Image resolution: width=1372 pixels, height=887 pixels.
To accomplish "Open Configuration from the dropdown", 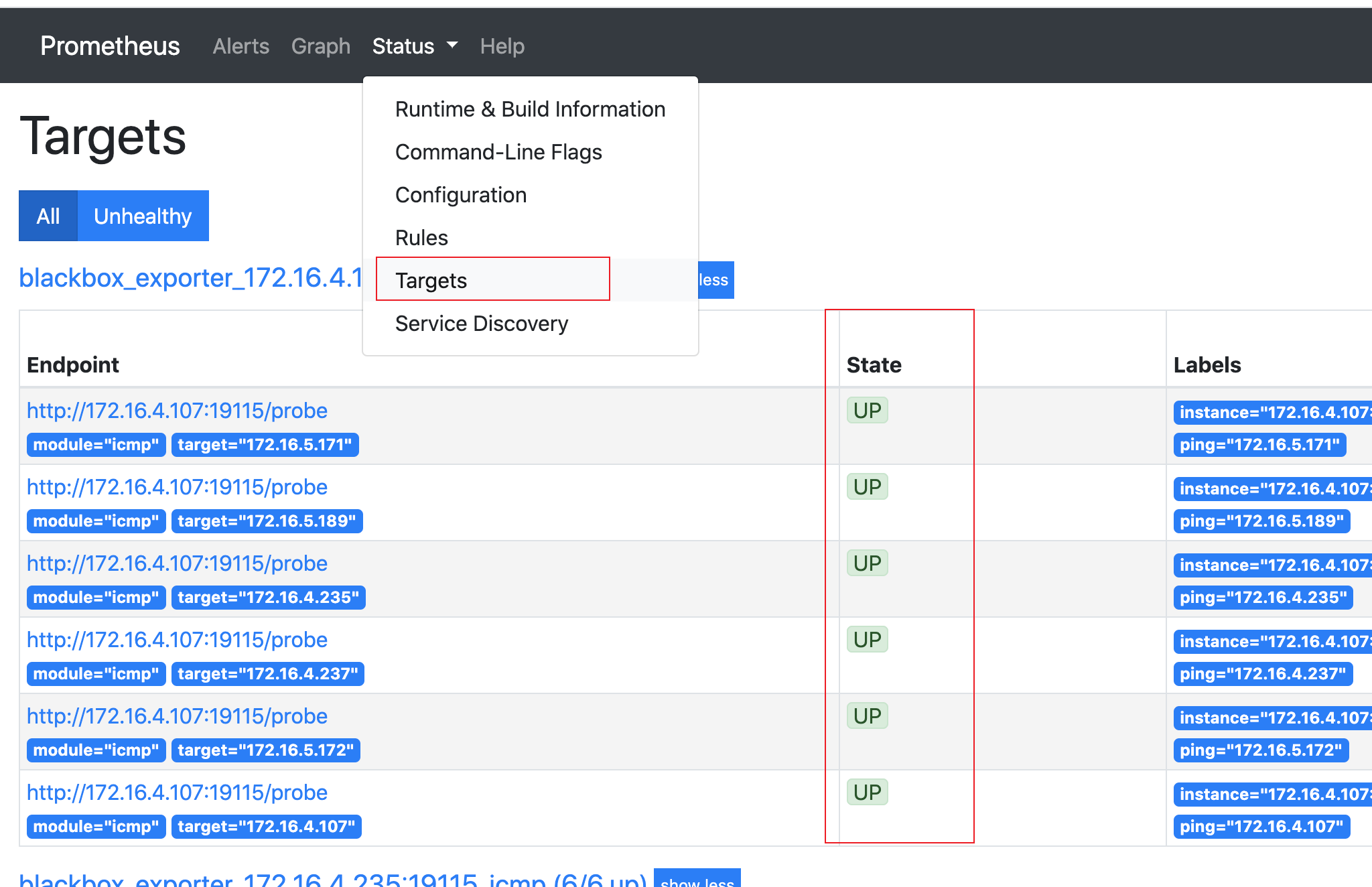I will coord(461,195).
